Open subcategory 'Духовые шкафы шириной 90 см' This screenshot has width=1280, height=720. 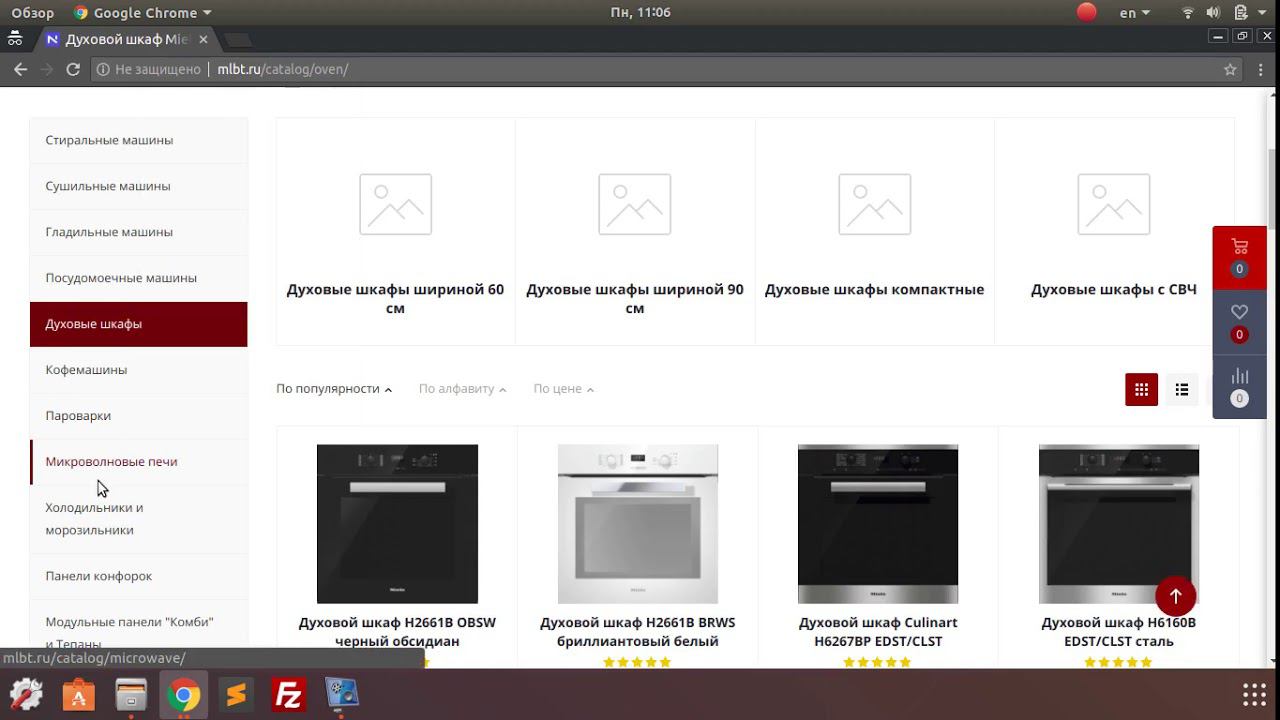[635, 299]
